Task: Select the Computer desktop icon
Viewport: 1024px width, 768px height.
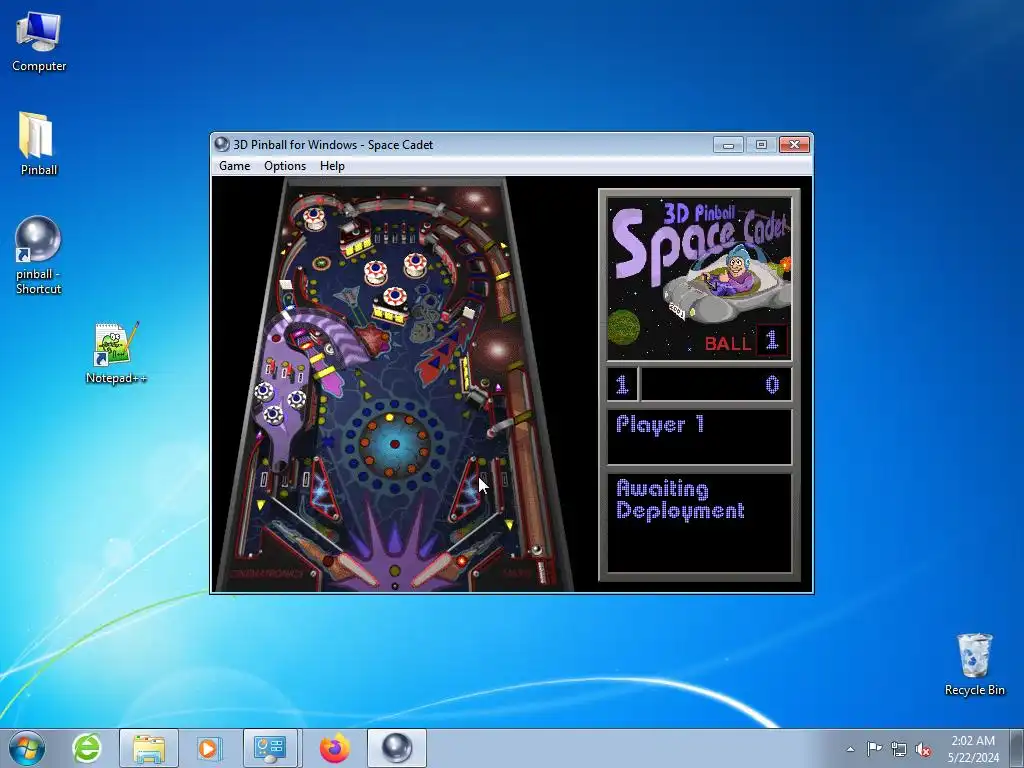Action: [39, 42]
